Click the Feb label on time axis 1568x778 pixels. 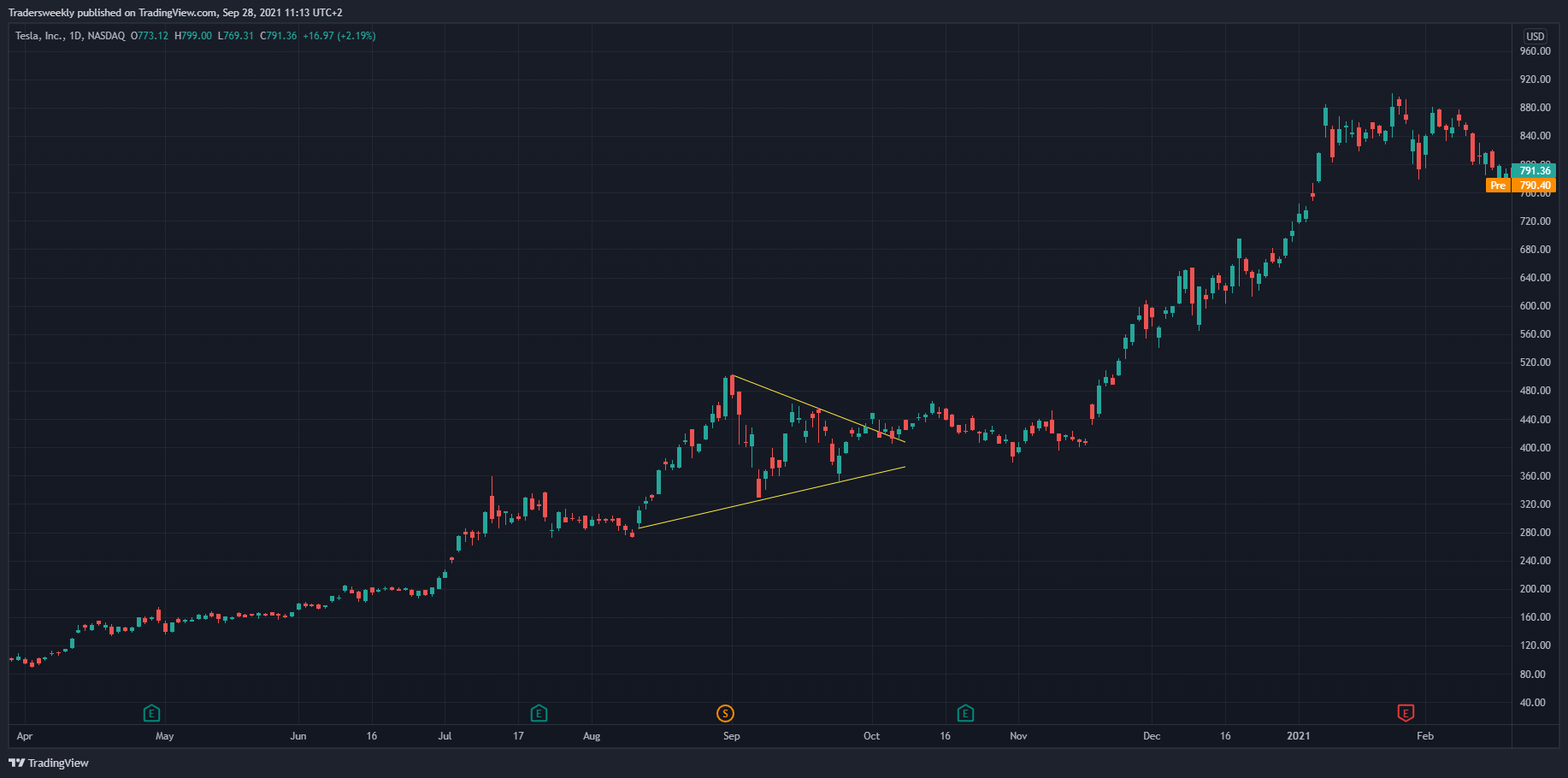point(1425,736)
